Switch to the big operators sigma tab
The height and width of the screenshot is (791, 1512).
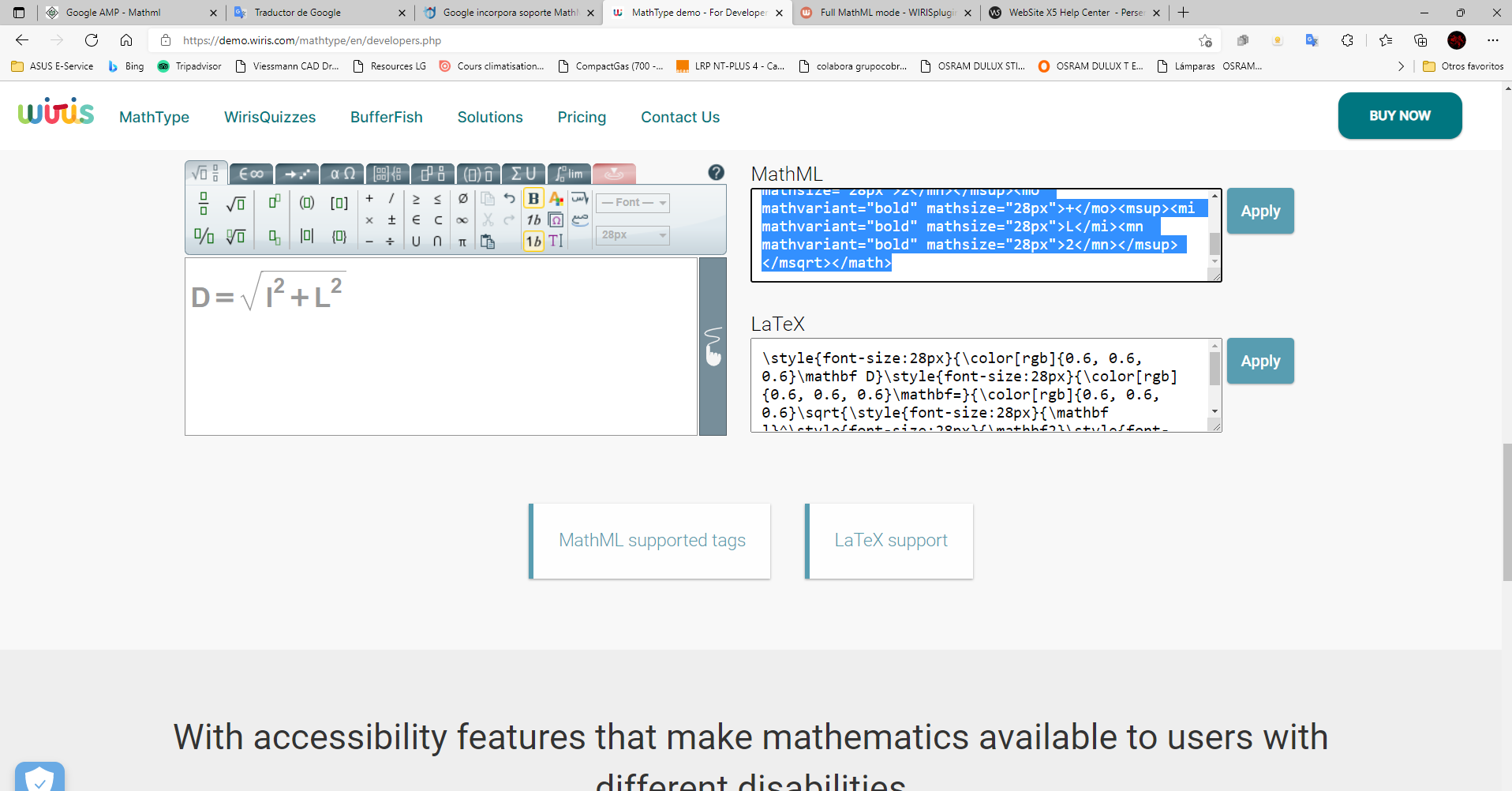tap(523, 174)
